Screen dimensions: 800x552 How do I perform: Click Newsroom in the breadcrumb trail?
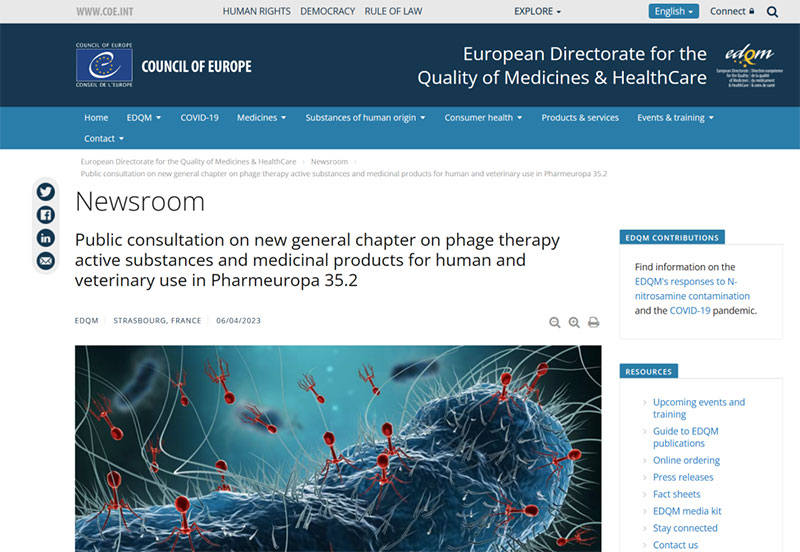coord(329,162)
